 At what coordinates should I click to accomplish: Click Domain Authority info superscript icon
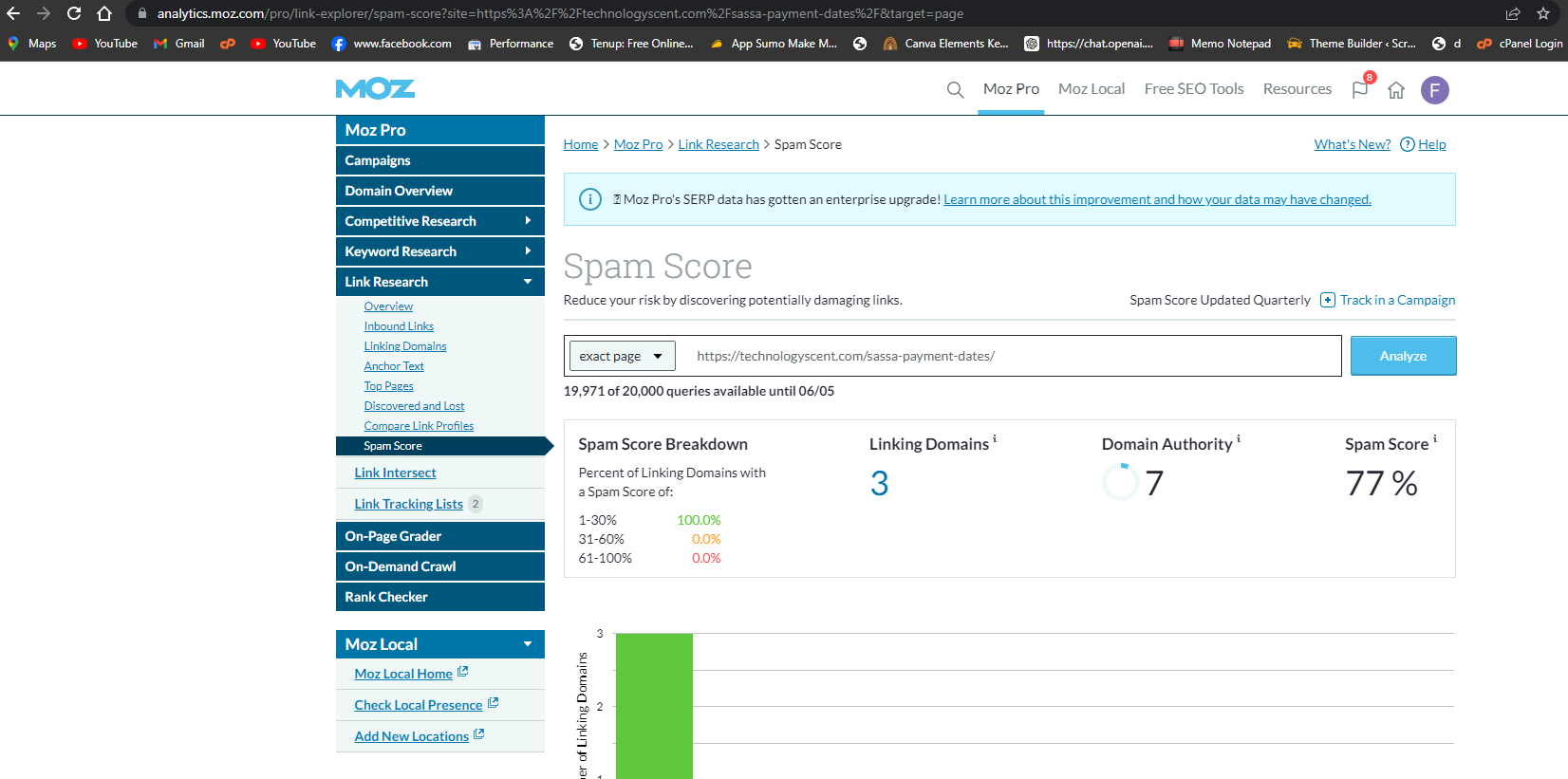[1239, 439]
